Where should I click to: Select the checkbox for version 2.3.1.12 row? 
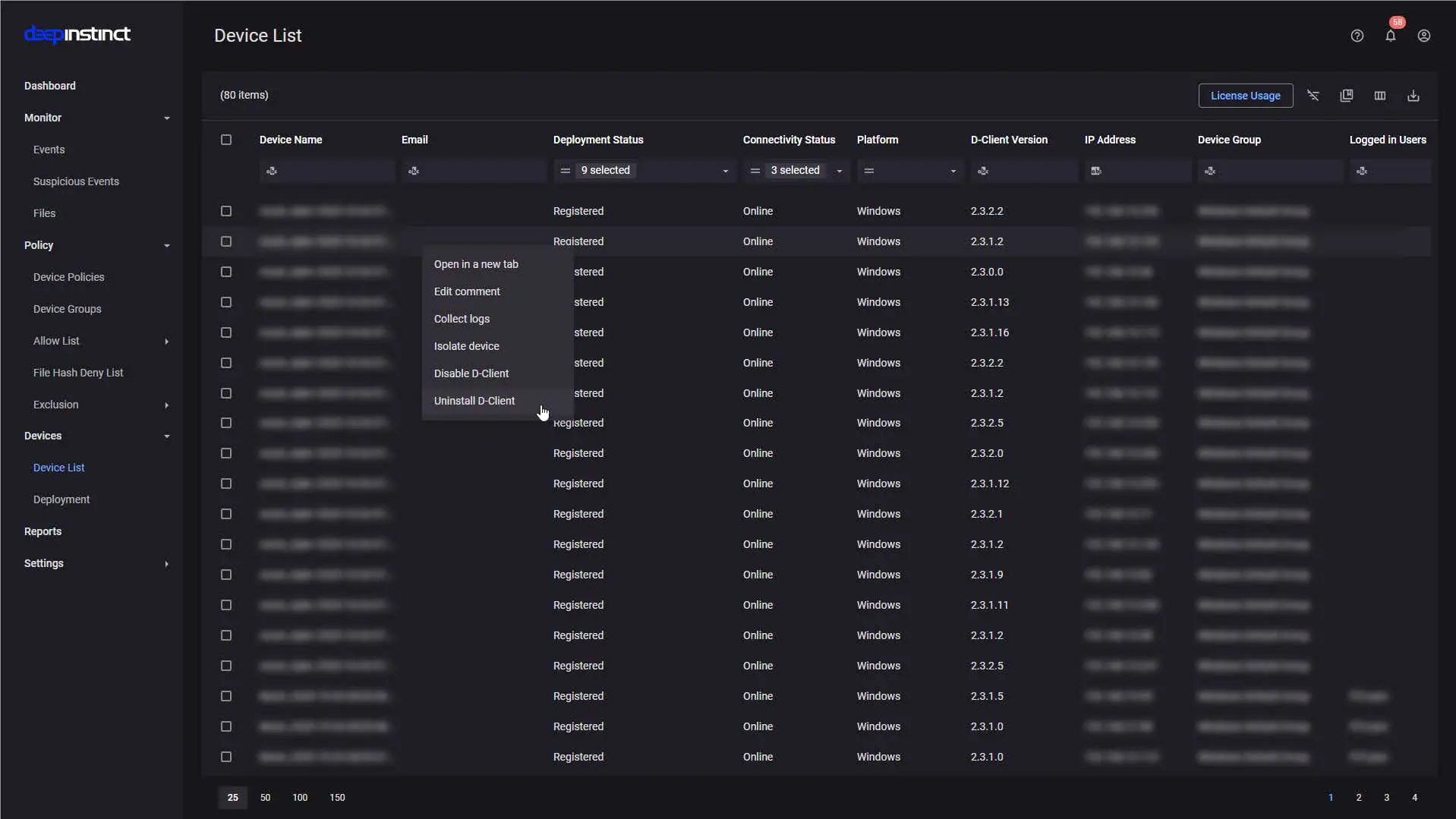pos(226,484)
